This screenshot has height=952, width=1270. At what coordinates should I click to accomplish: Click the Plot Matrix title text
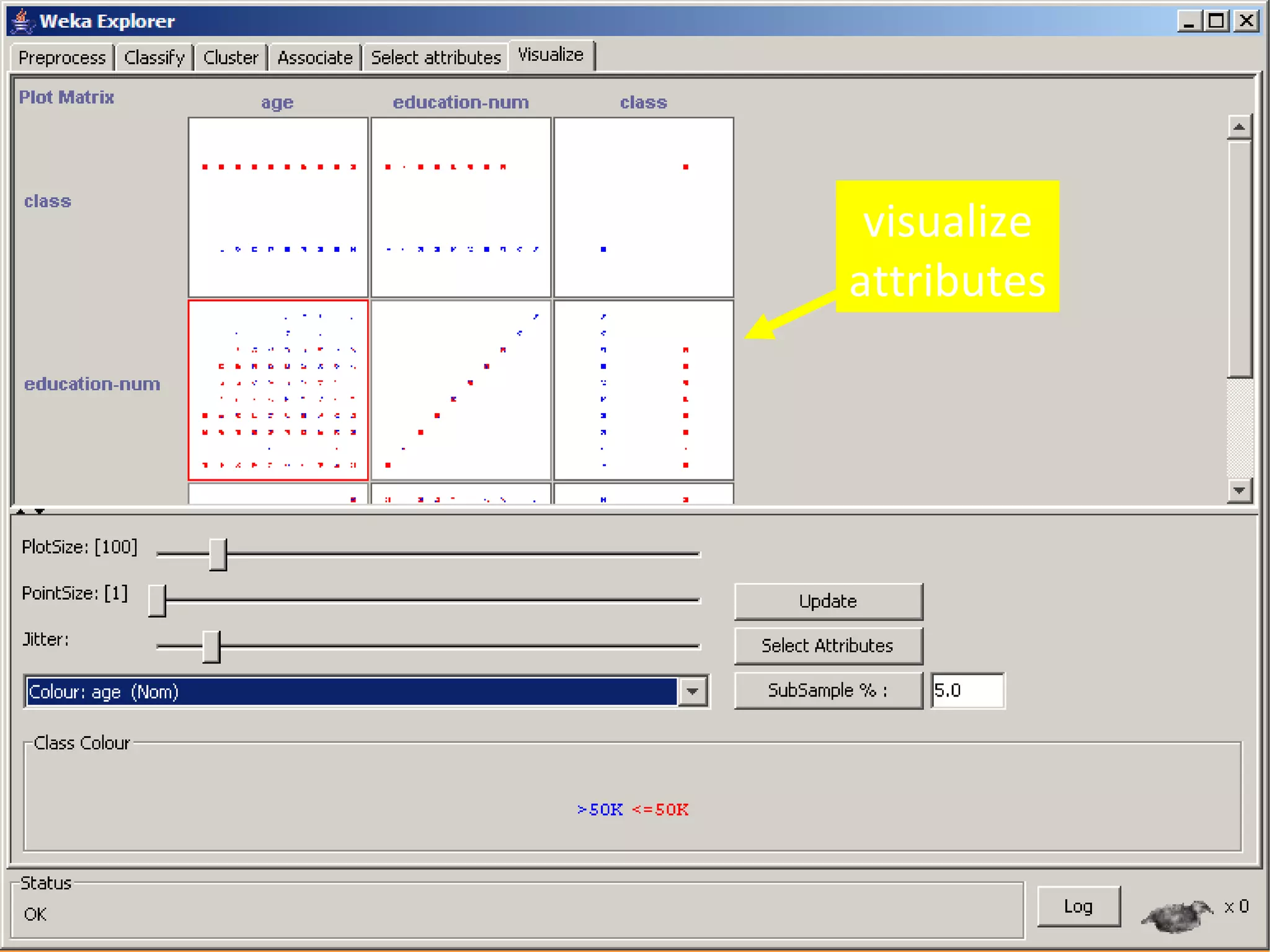coord(66,97)
